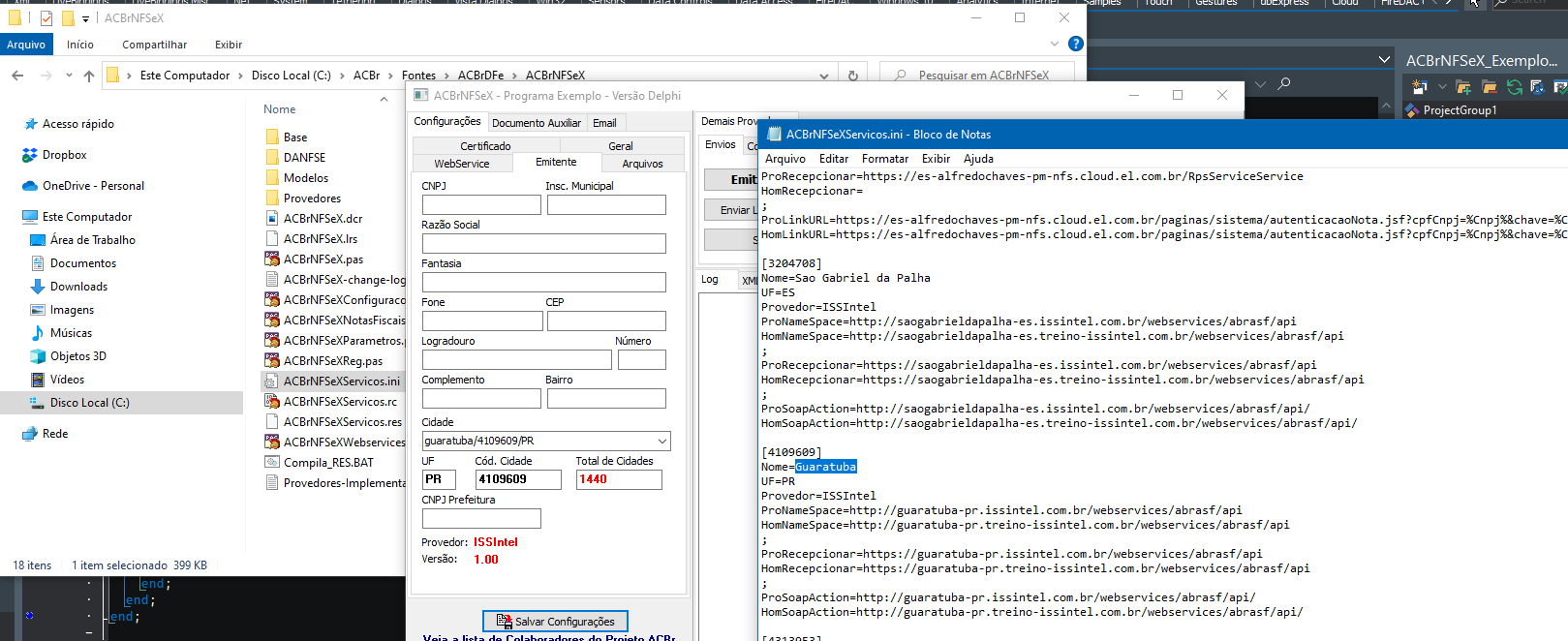
Task: Click the Fantasia input field
Action: (x=544, y=282)
